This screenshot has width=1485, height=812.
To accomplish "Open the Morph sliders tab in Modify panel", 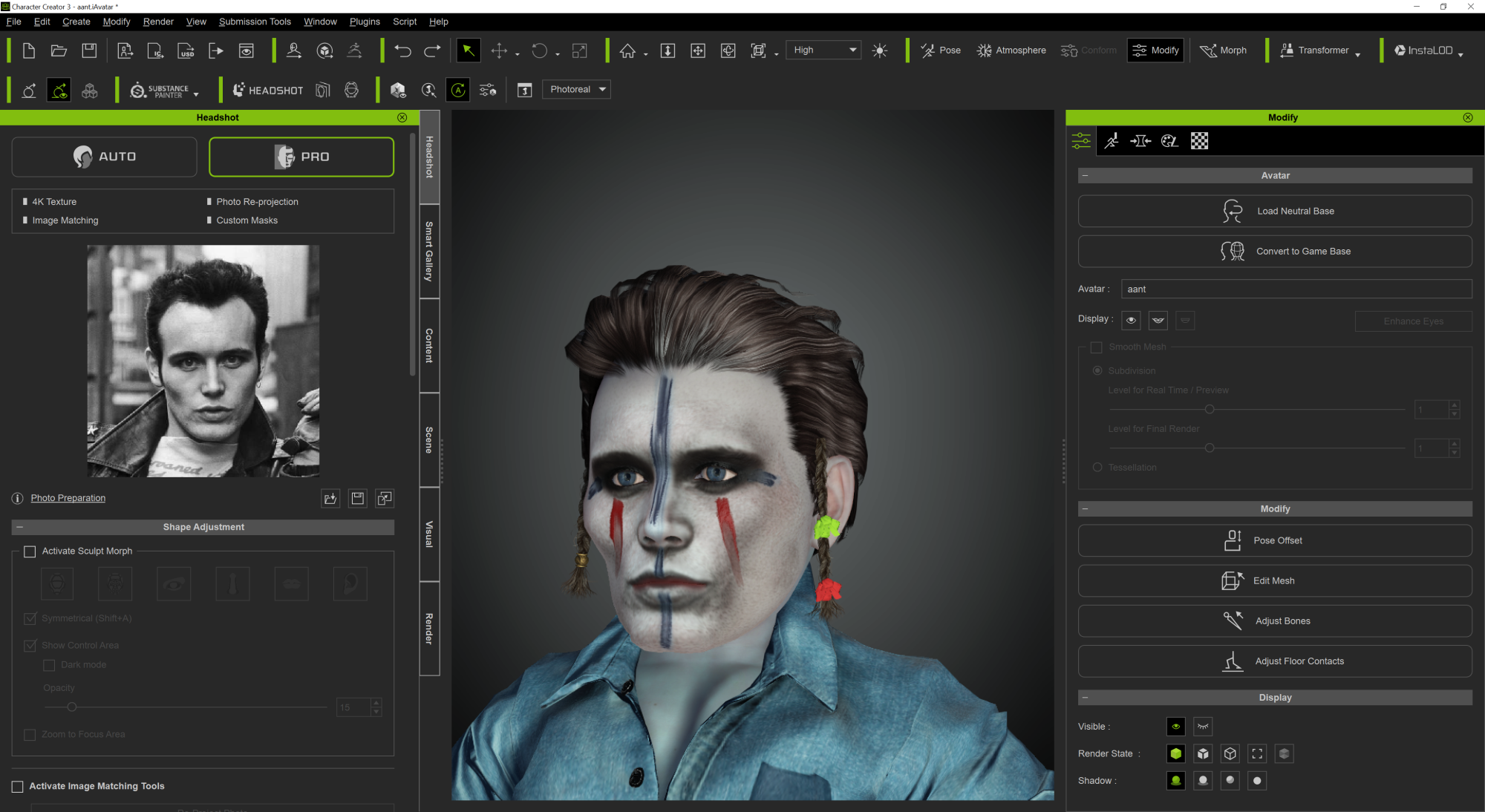I will click(x=1140, y=141).
